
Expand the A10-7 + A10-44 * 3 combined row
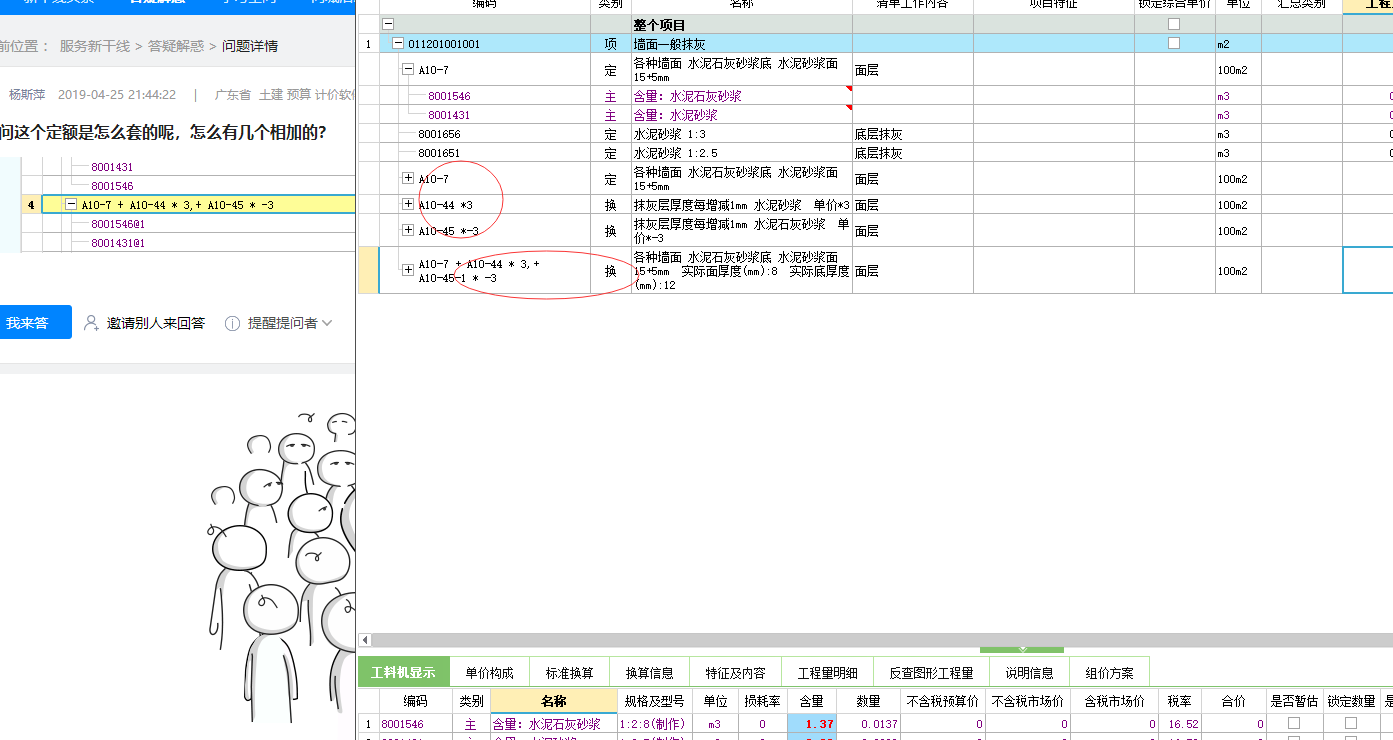[407, 270]
